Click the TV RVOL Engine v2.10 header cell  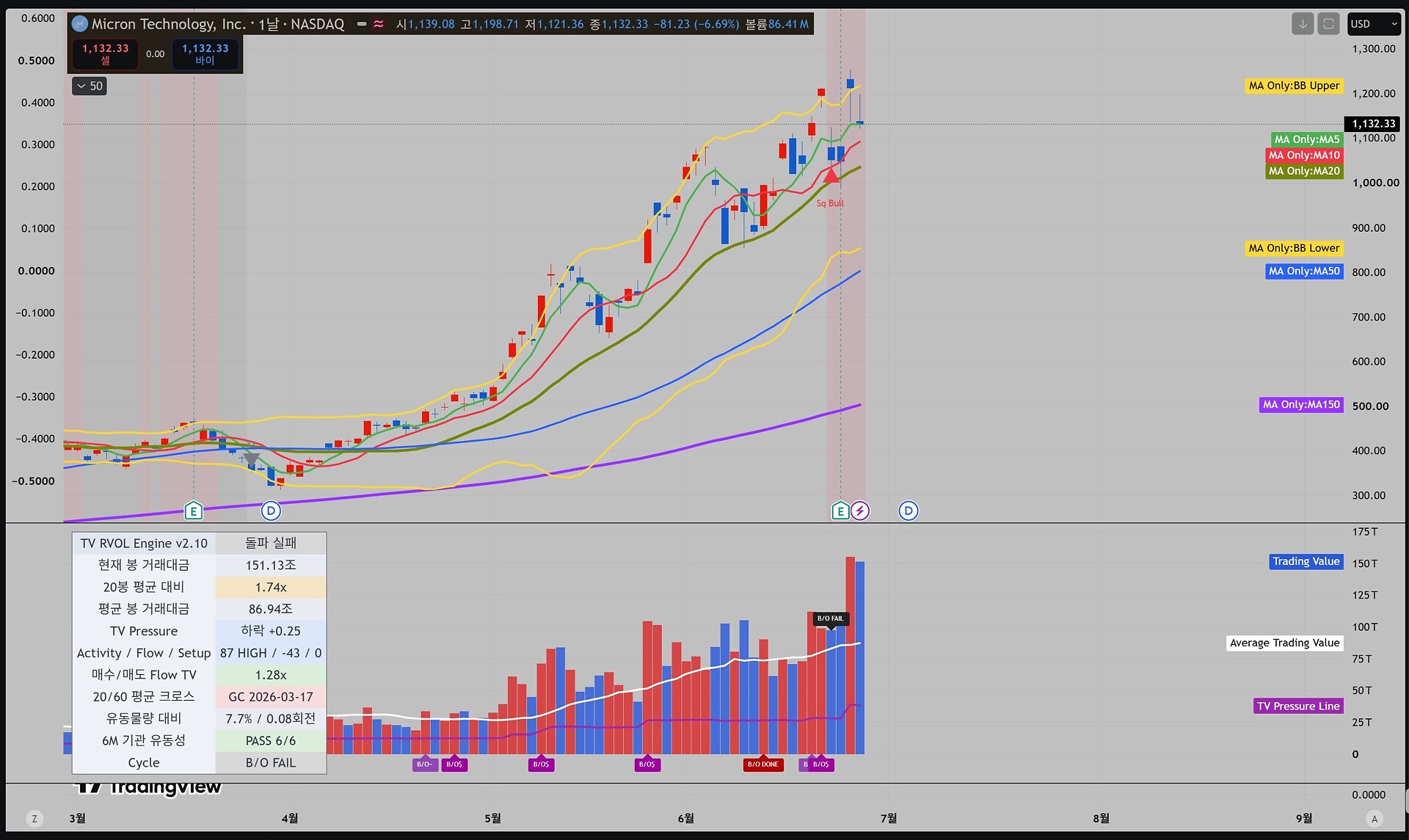coord(144,544)
